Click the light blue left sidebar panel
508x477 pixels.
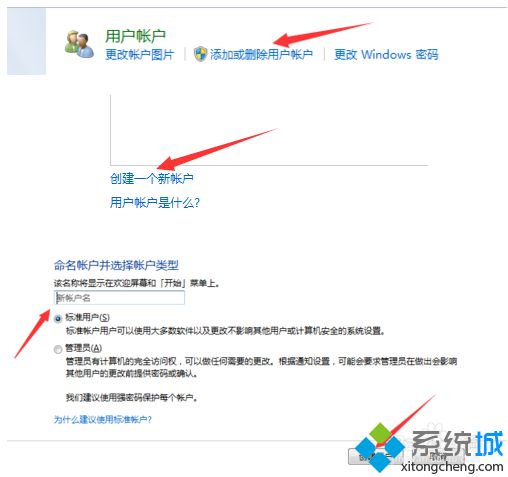pyautogui.click(x=26, y=41)
